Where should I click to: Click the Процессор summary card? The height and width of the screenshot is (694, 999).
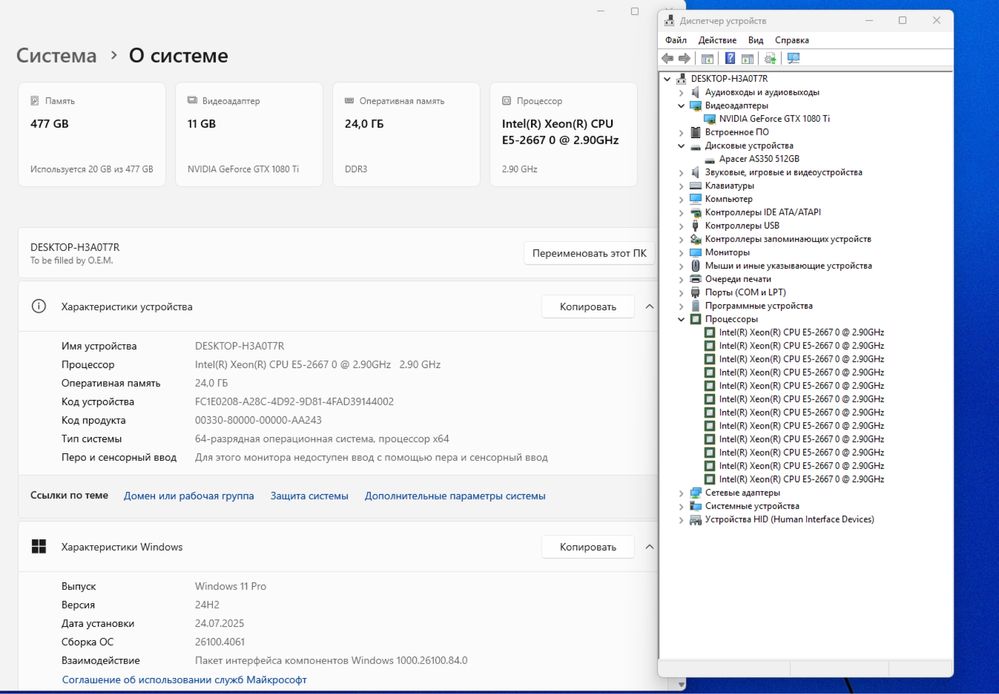(x=563, y=134)
